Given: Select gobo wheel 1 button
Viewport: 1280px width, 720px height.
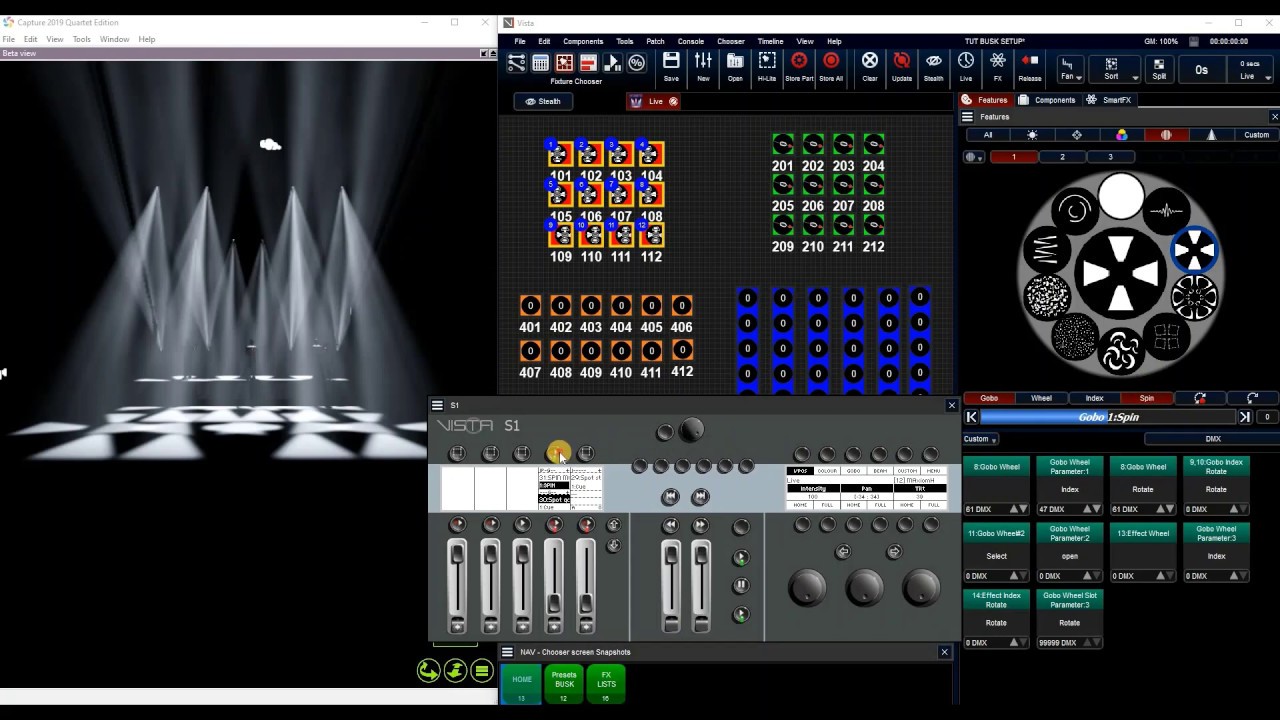Looking at the screenshot, I should (1013, 157).
